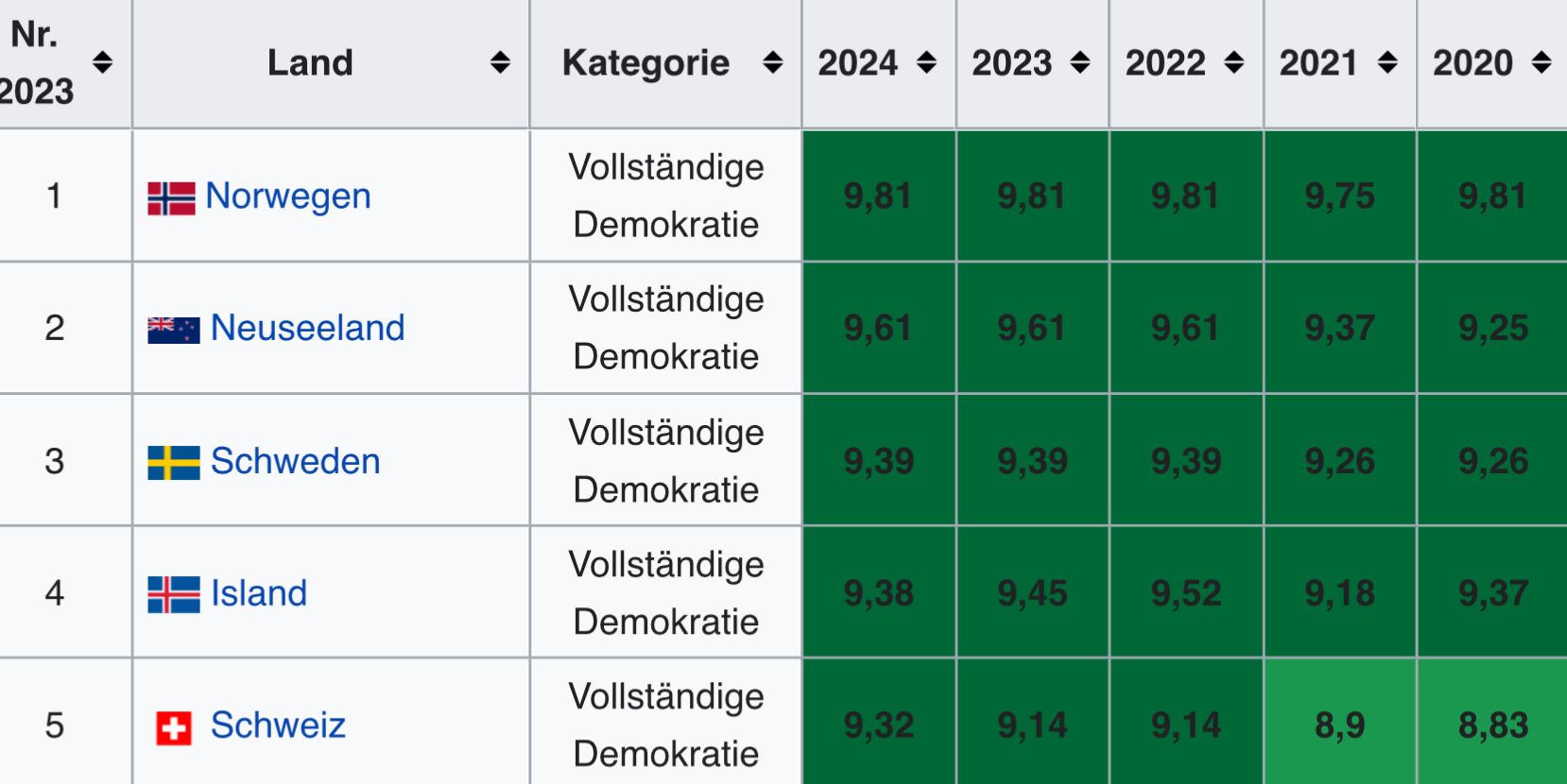Viewport: 1567px width, 784px height.
Task: Open the Schweiz country link
Action: pyautogui.click(x=278, y=725)
